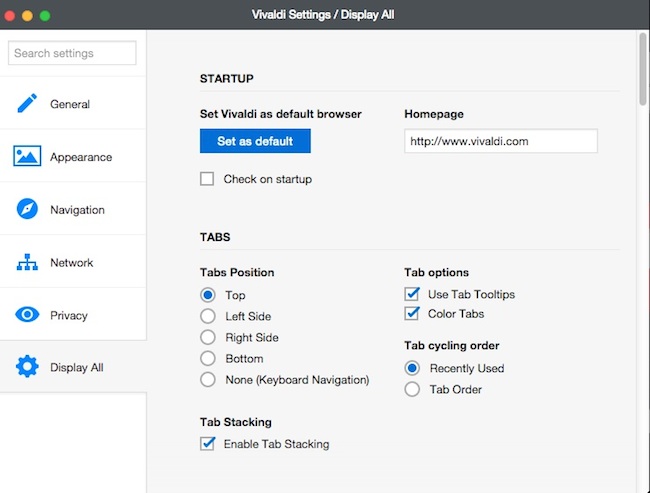Click the STARTUP section heading
Image resolution: width=650 pixels, height=493 pixels.
[226, 79]
